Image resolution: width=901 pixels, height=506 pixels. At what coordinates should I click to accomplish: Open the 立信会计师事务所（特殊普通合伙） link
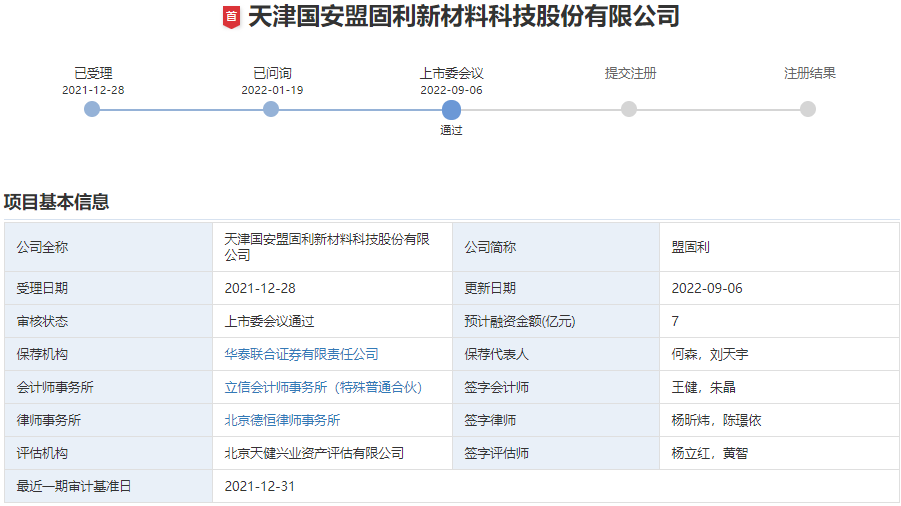[323, 387]
